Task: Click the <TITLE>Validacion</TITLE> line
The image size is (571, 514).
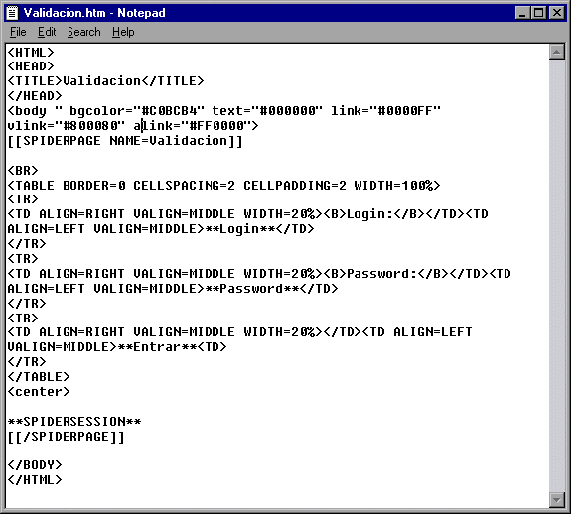Action: pos(106,81)
